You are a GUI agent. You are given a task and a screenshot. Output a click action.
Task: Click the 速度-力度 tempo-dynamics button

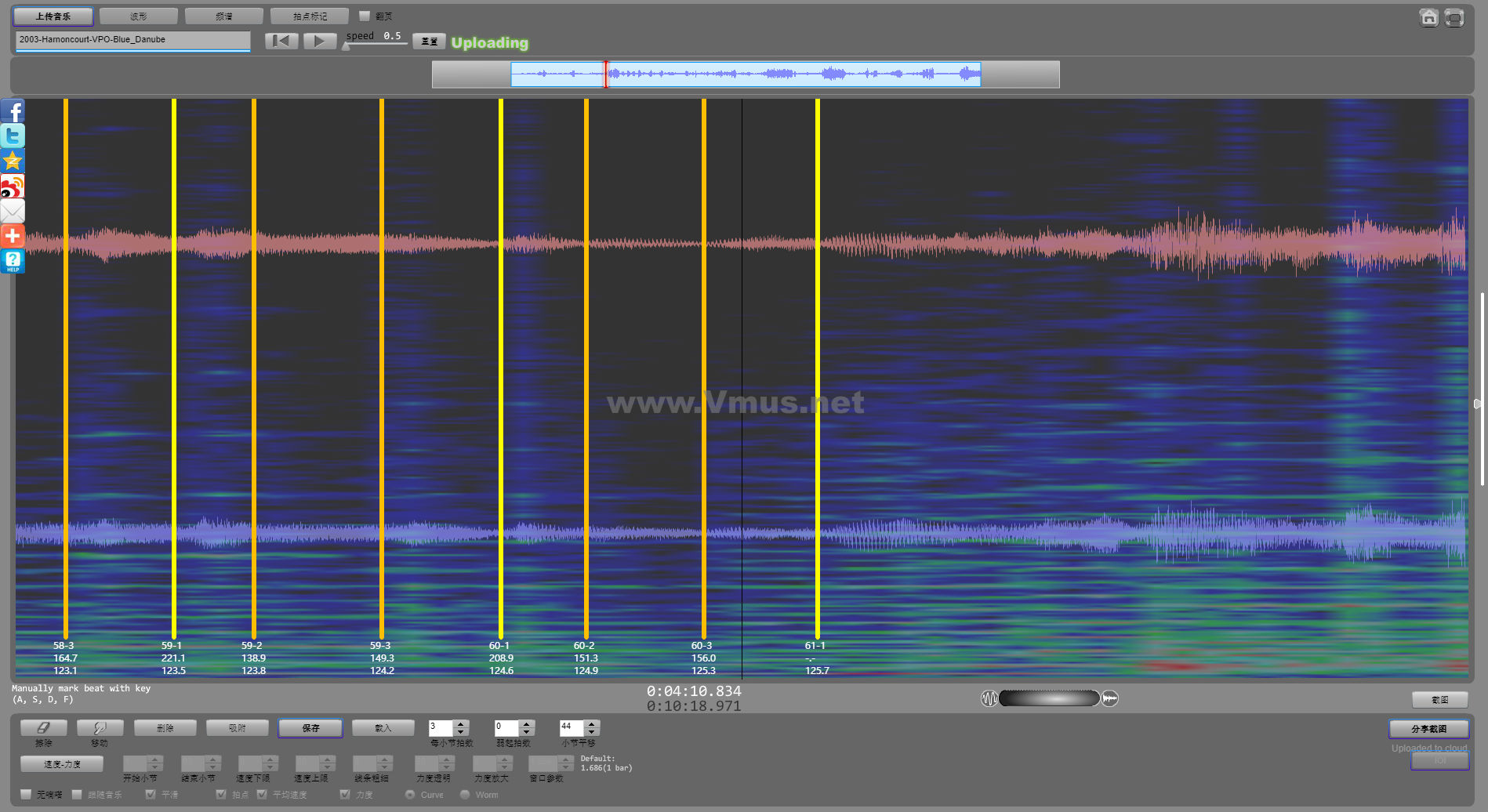(x=62, y=764)
